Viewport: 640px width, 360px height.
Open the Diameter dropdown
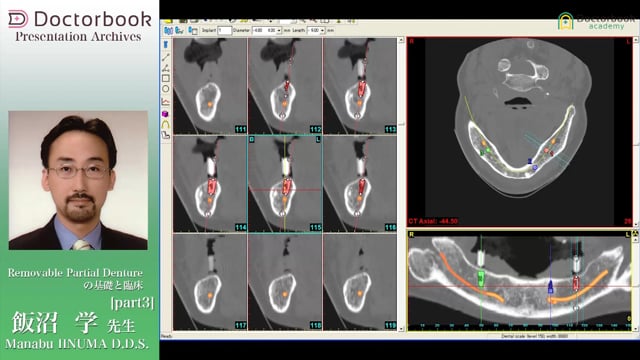pos(279,31)
